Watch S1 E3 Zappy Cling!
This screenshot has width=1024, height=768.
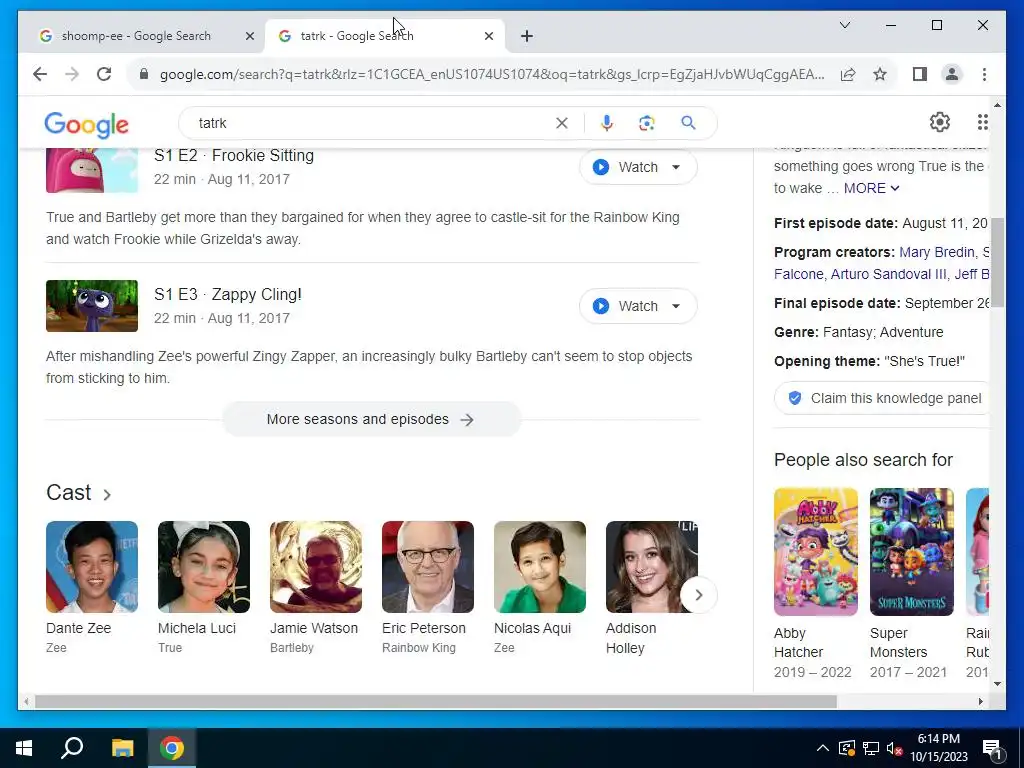click(x=627, y=306)
